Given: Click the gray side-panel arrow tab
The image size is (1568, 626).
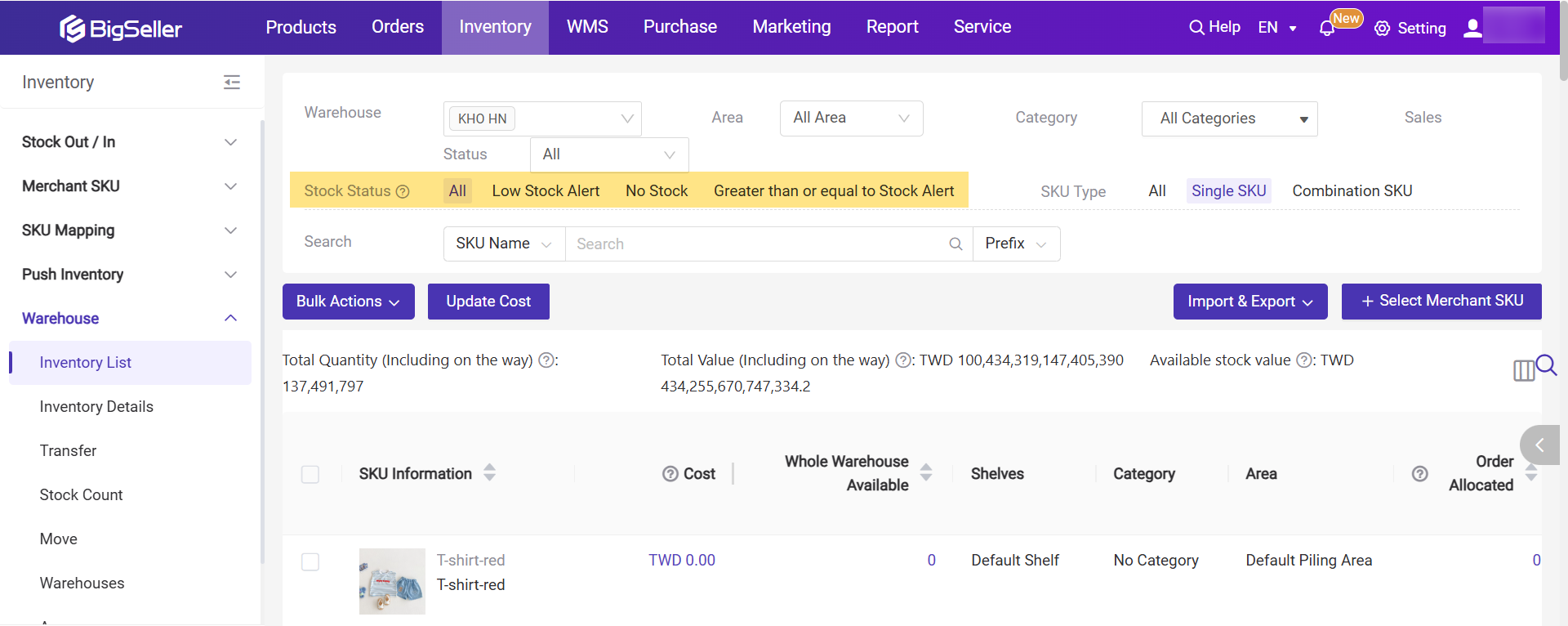Looking at the screenshot, I should click(x=1539, y=445).
